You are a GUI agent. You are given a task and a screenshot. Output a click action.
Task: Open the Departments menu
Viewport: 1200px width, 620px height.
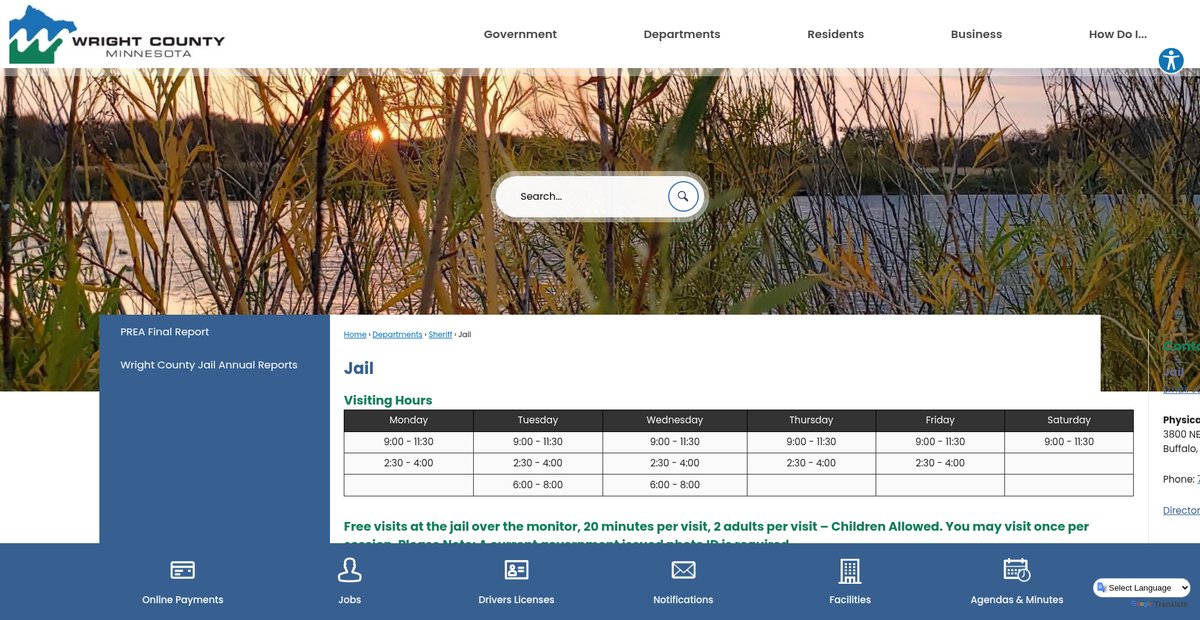[681, 34]
